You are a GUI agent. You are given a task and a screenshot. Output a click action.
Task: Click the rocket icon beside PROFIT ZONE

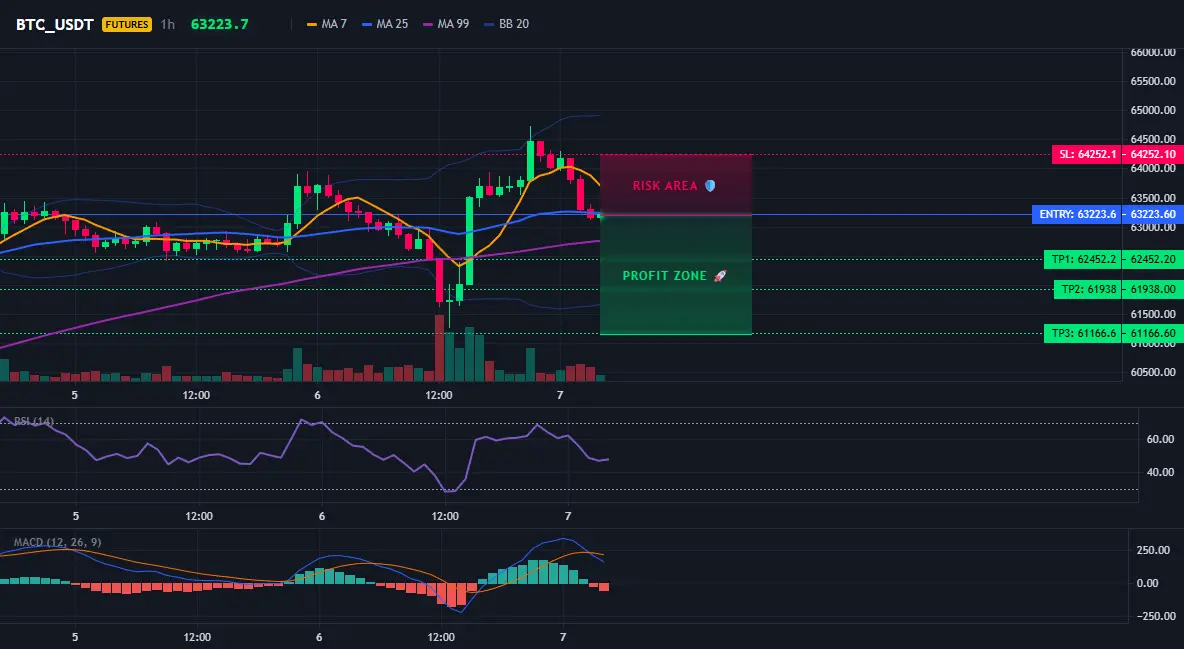coord(720,276)
